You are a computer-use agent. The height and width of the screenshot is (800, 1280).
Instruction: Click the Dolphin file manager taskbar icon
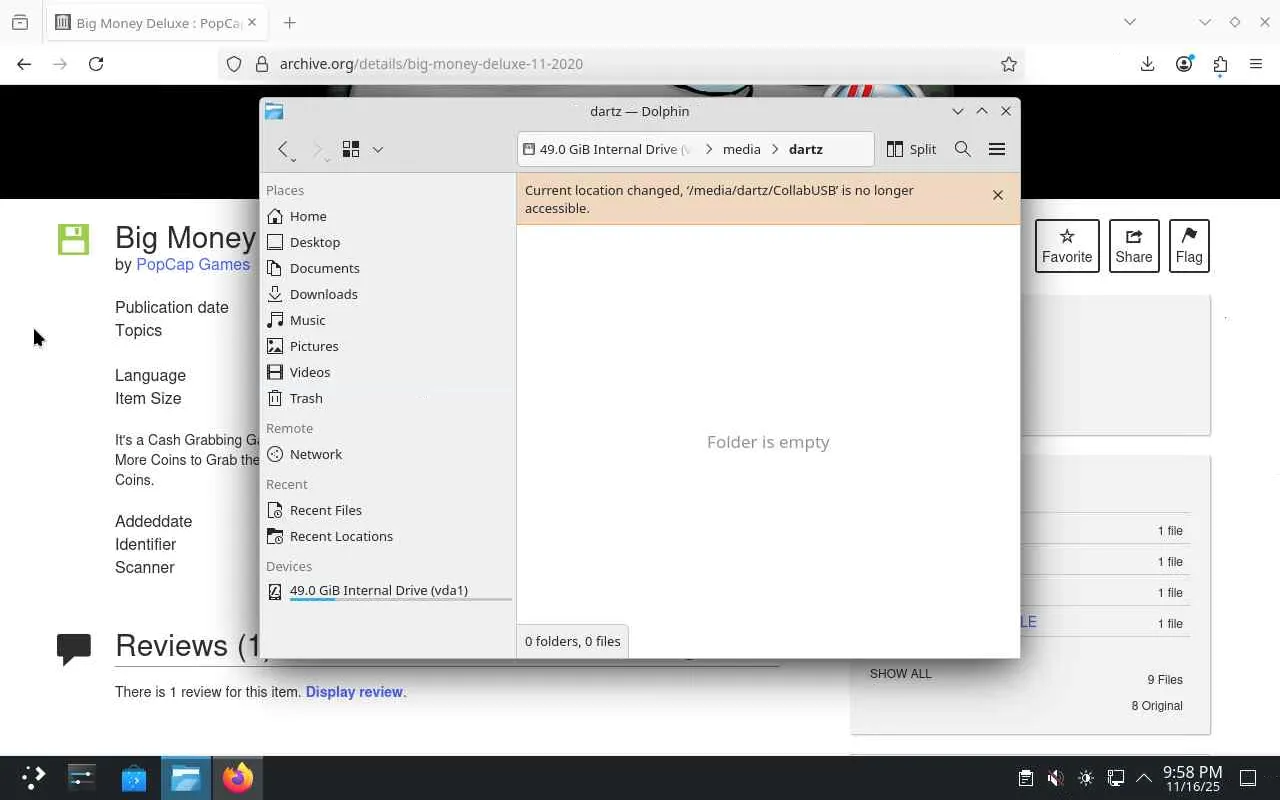pos(186,778)
